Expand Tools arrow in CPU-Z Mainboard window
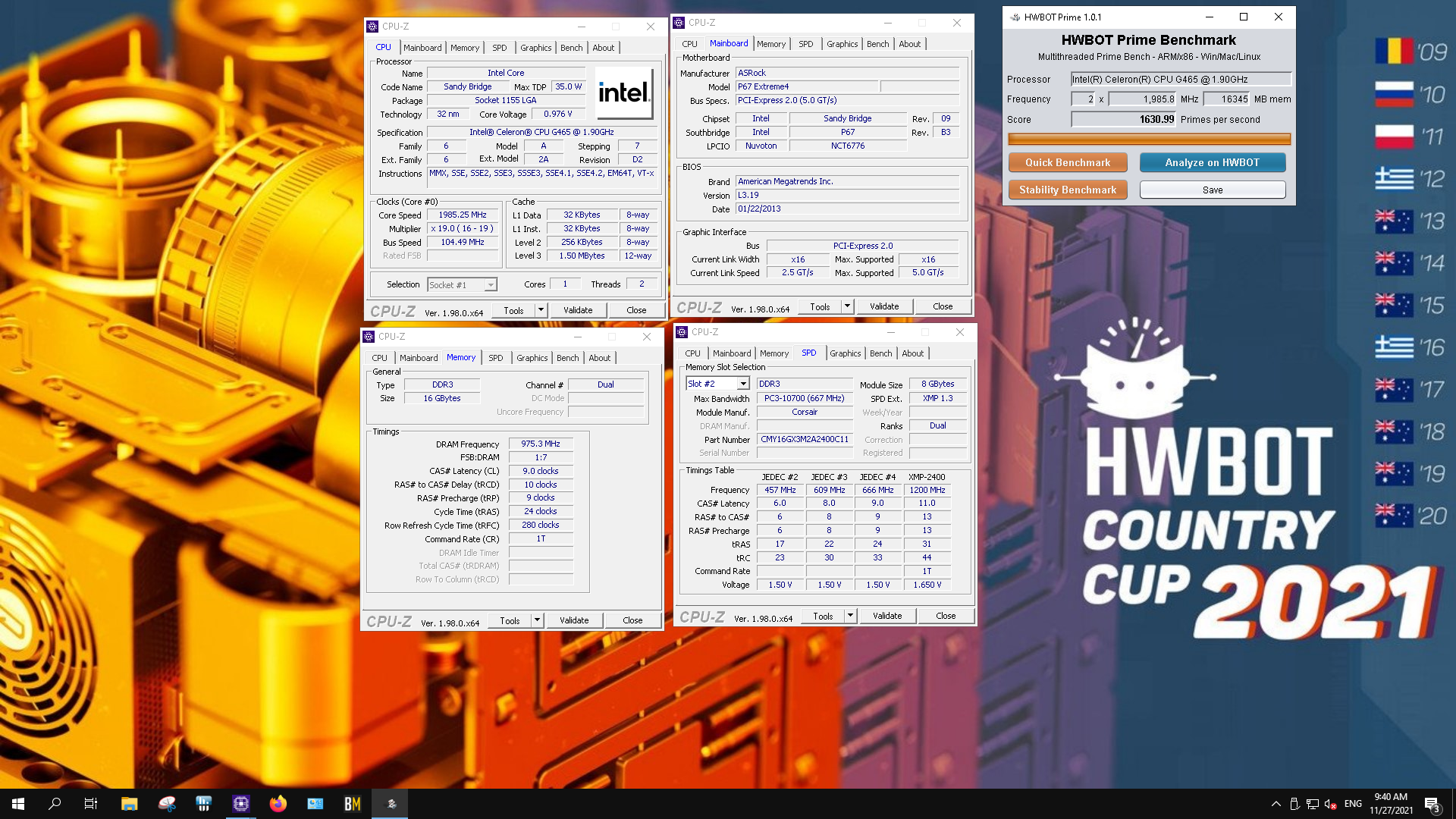The height and width of the screenshot is (819, 1456). tap(847, 306)
